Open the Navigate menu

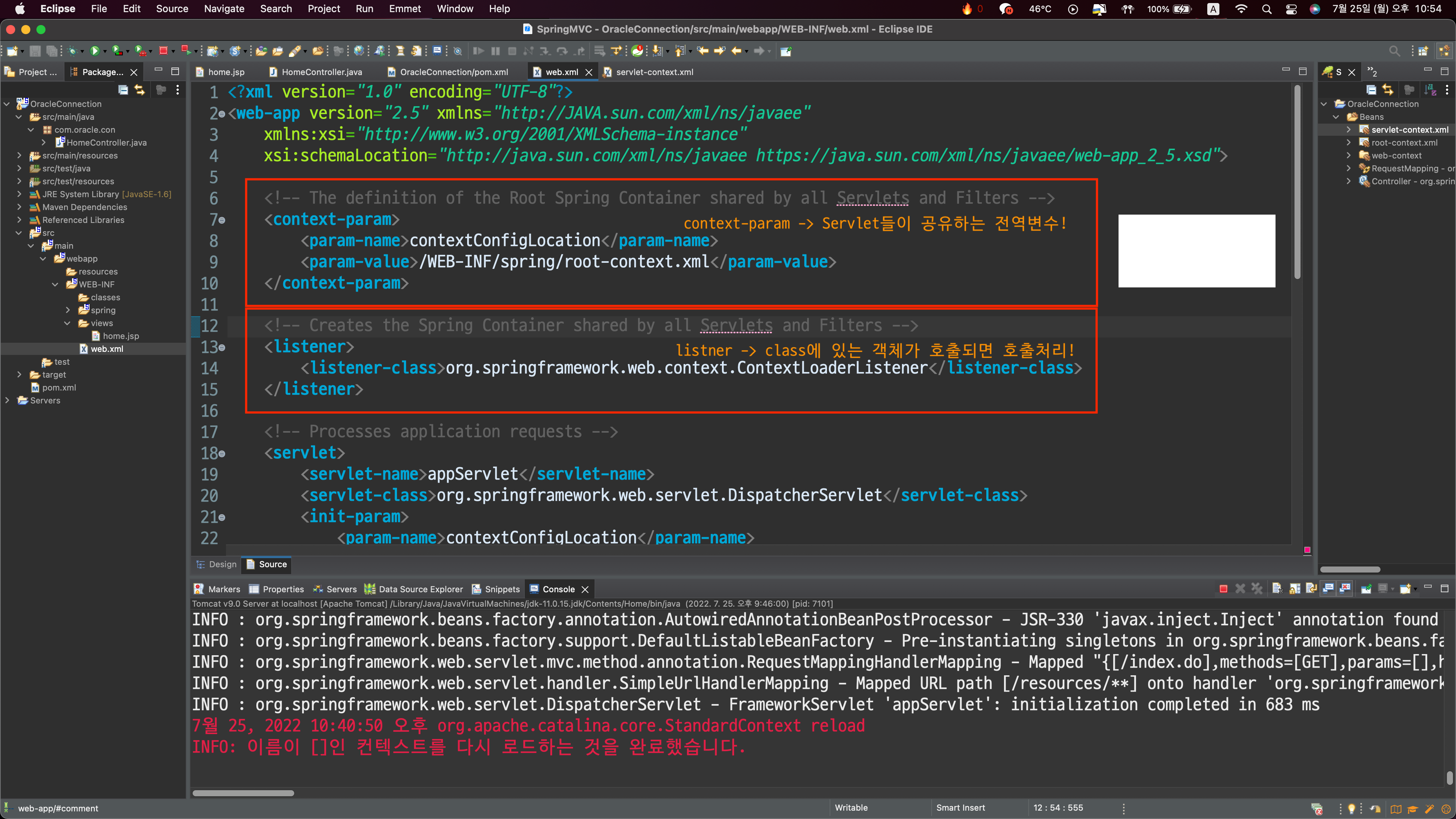point(224,8)
